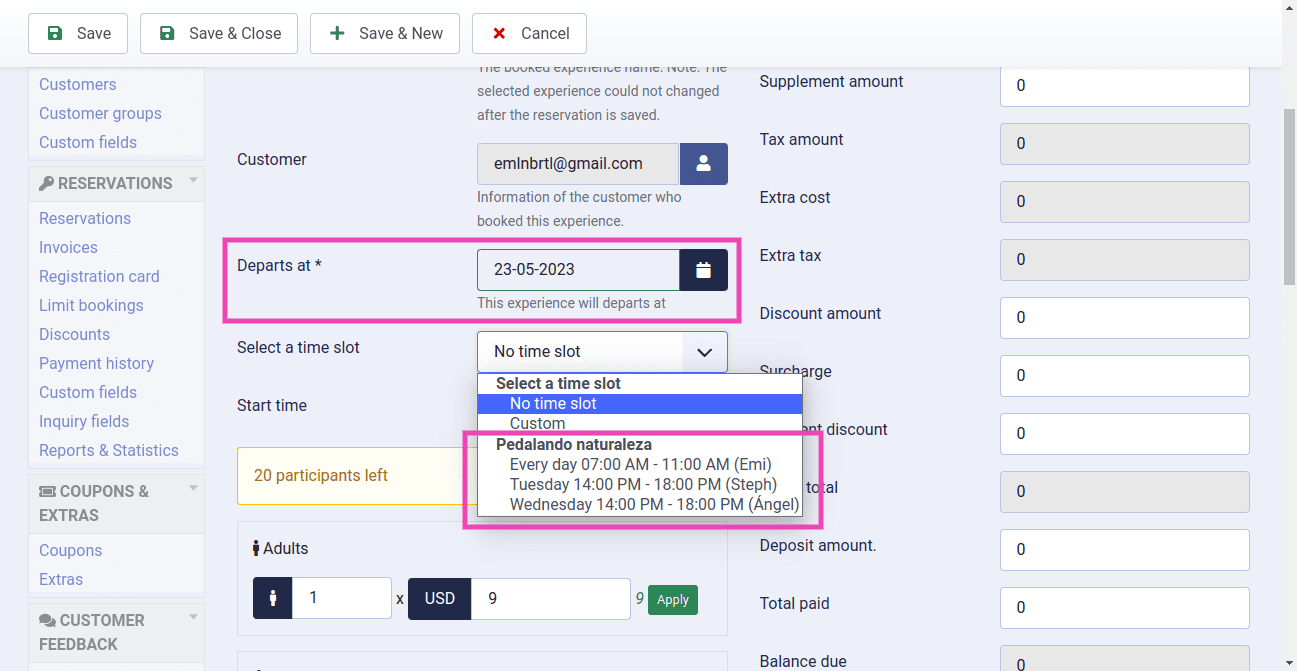
Task: Click the Save & Close button
Action: coord(219,34)
